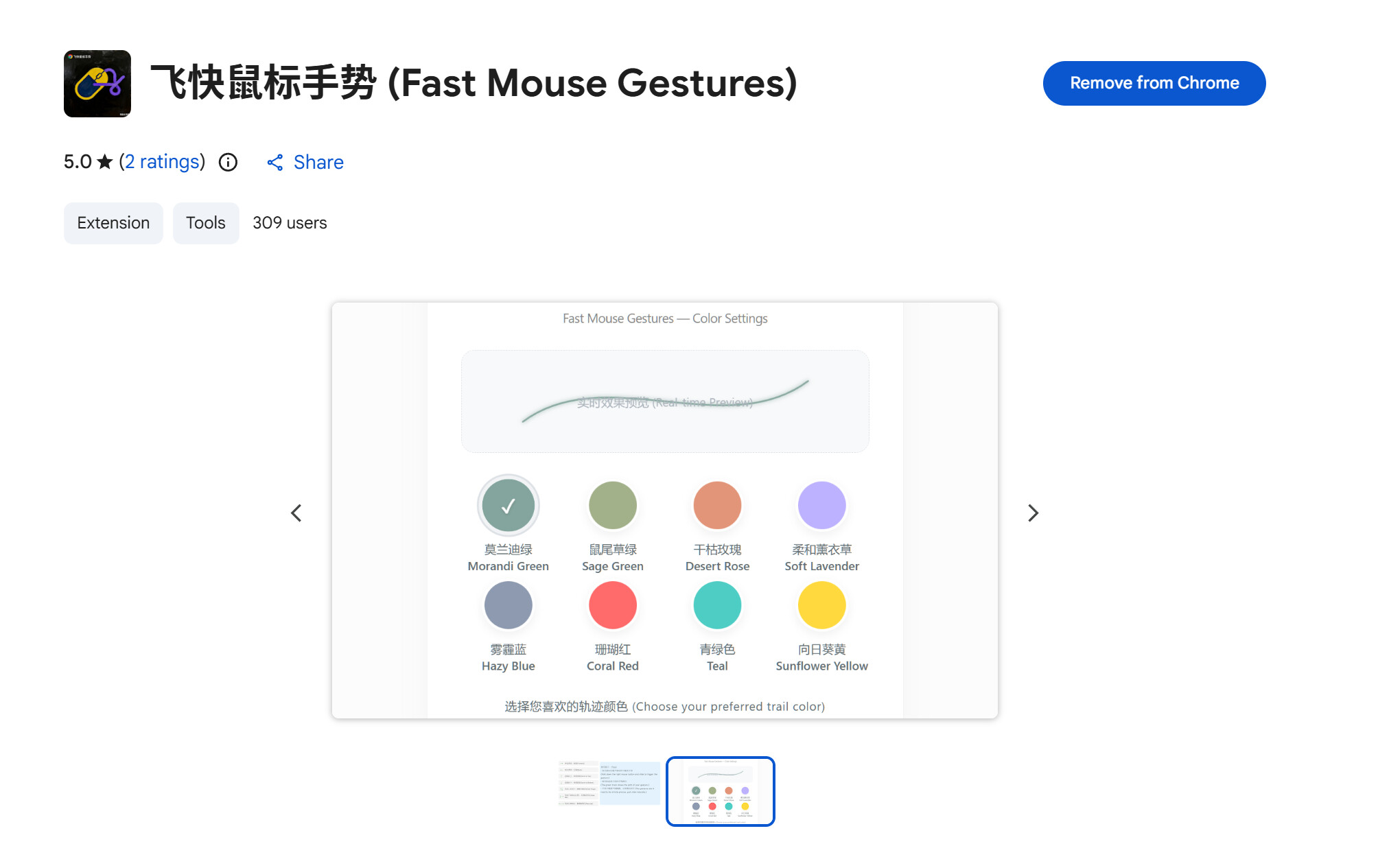
Task: Click the 'Sunflower Yellow' label text
Action: (x=821, y=666)
